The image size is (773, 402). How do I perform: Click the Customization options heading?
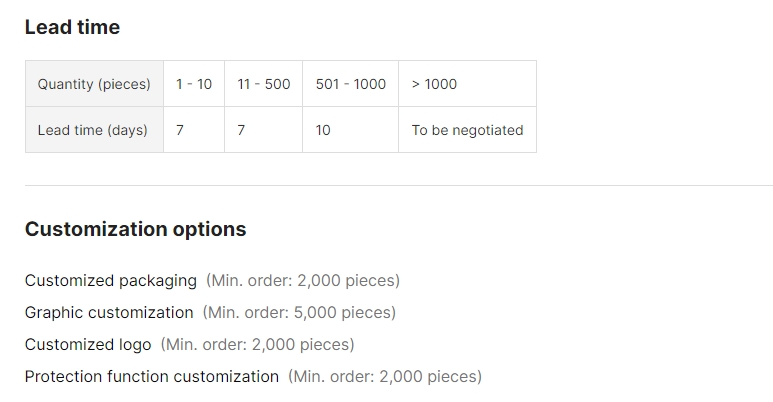coord(136,229)
